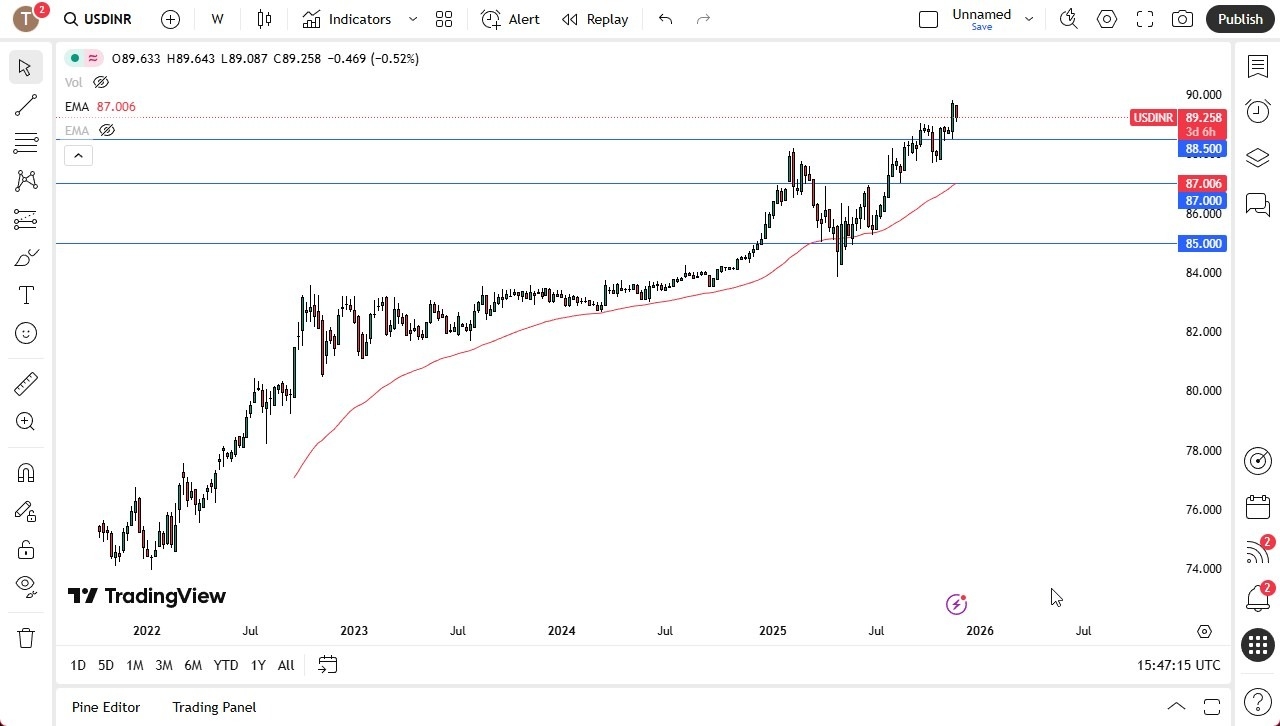Select the Text annotation tool

[x=25, y=295]
